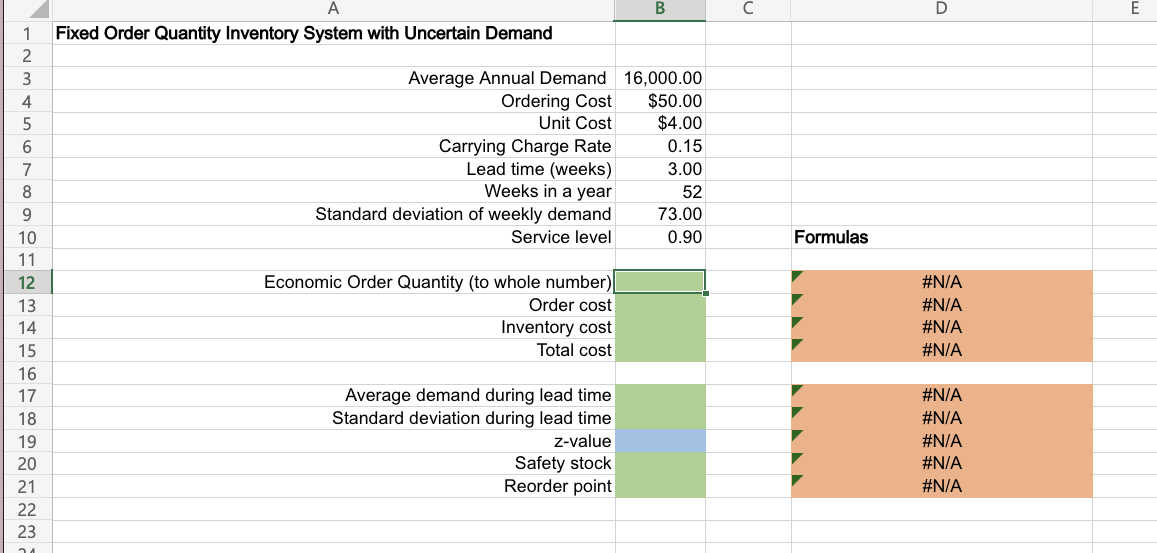Screen dimensions: 1157x553
Task: Select column A header
Action: 332,10
